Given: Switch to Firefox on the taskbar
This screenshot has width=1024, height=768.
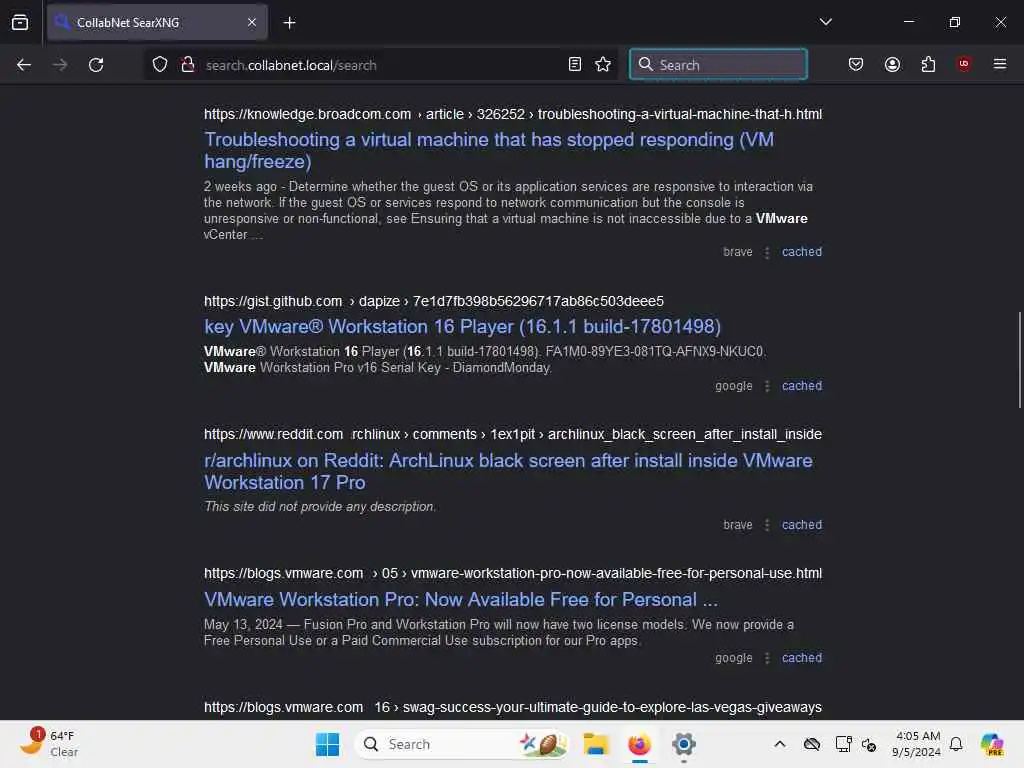Looking at the screenshot, I should pyautogui.click(x=639, y=744).
